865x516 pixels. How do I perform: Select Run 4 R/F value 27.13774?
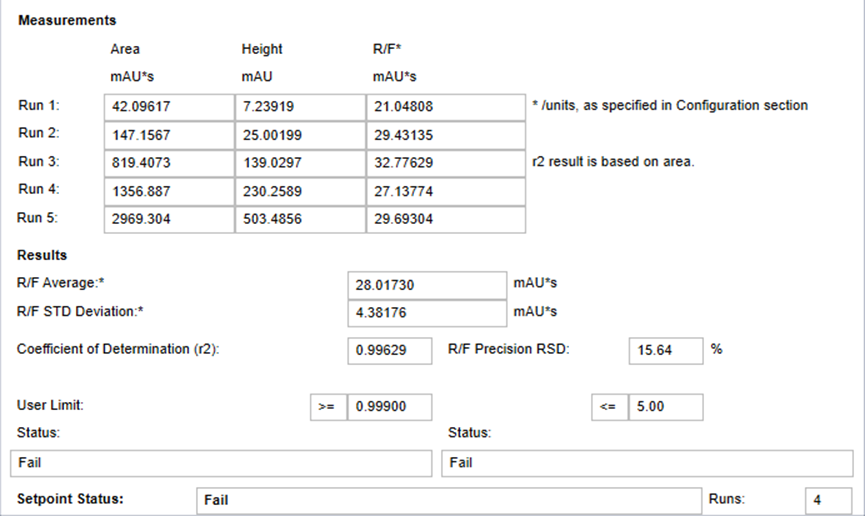click(x=446, y=192)
